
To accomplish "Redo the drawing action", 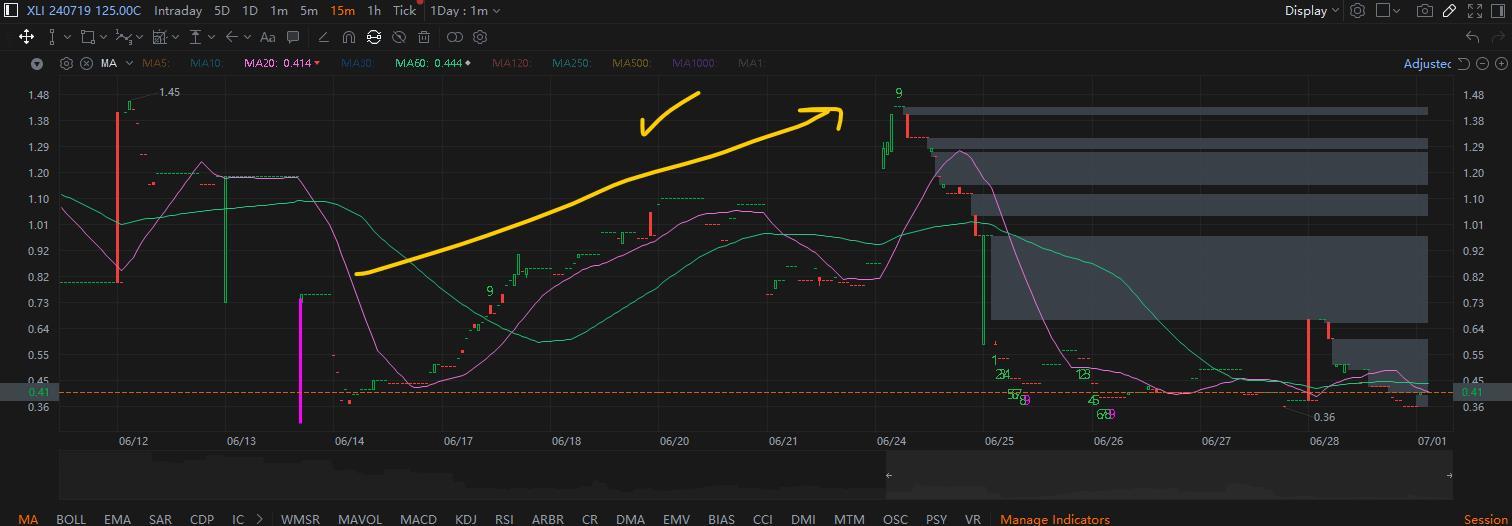I will [x=1501, y=37].
